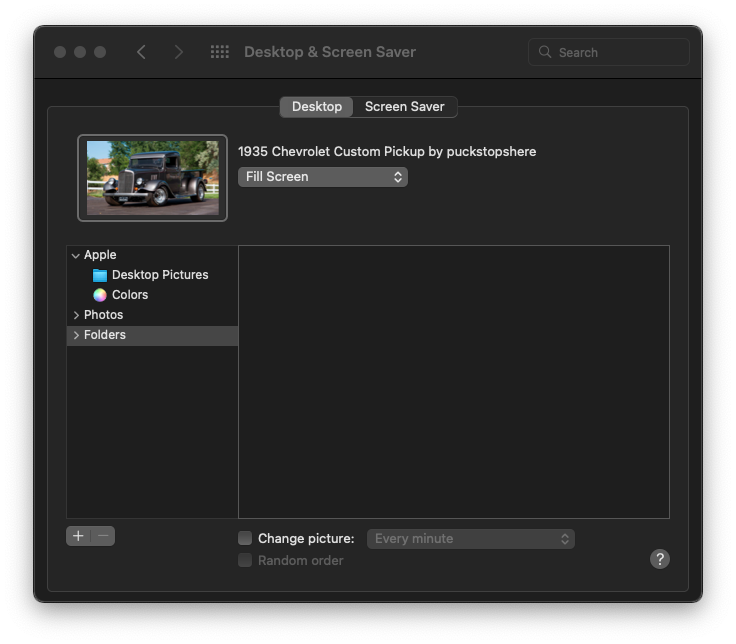Image resolution: width=736 pixels, height=644 pixels.
Task: Show all preferences grid icon
Action: 220,52
